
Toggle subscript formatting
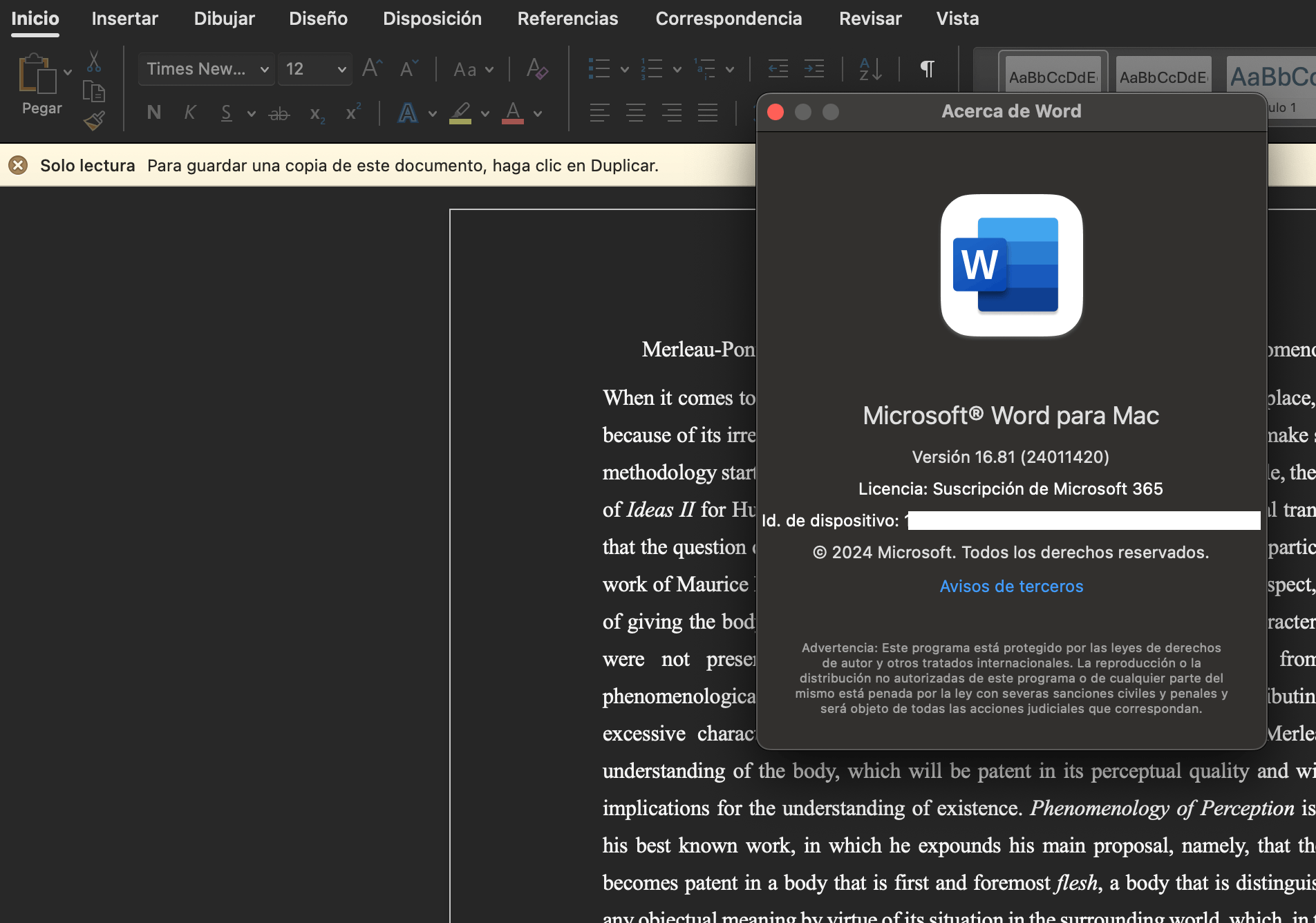click(x=317, y=114)
